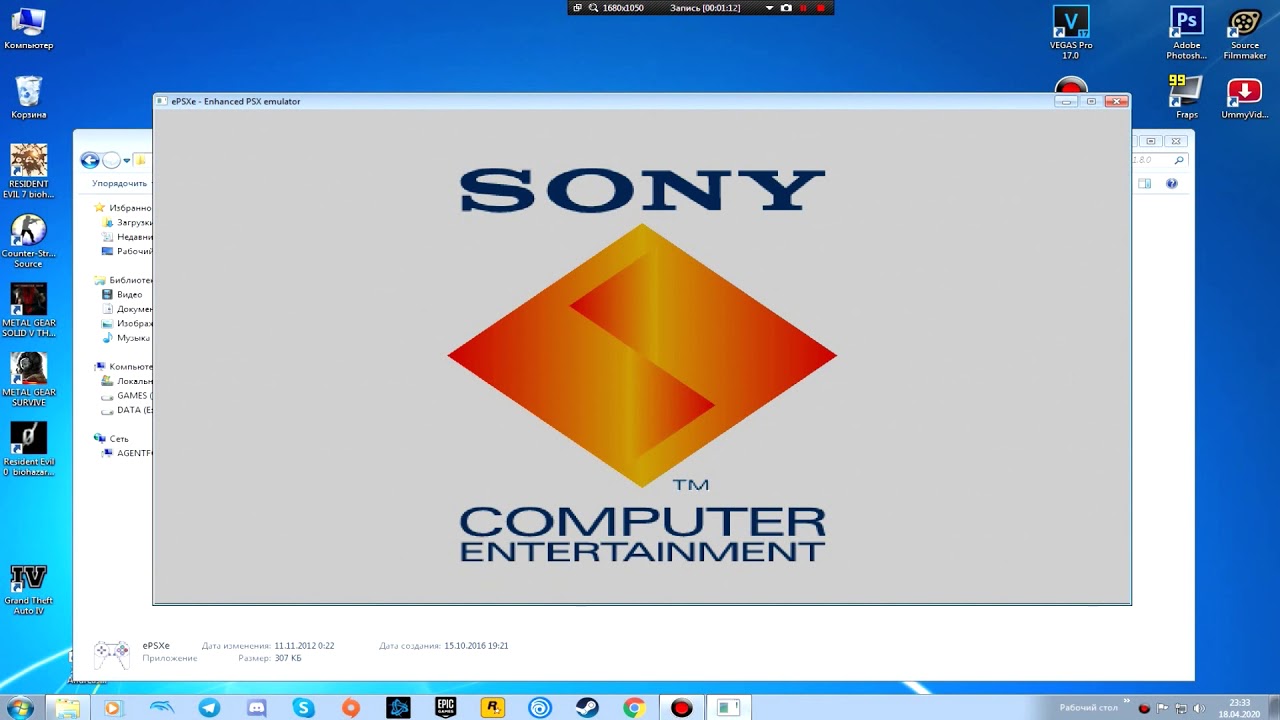Toggle the Explorer preview pane button
Viewport: 1280px width, 720px height.
(1145, 183)
